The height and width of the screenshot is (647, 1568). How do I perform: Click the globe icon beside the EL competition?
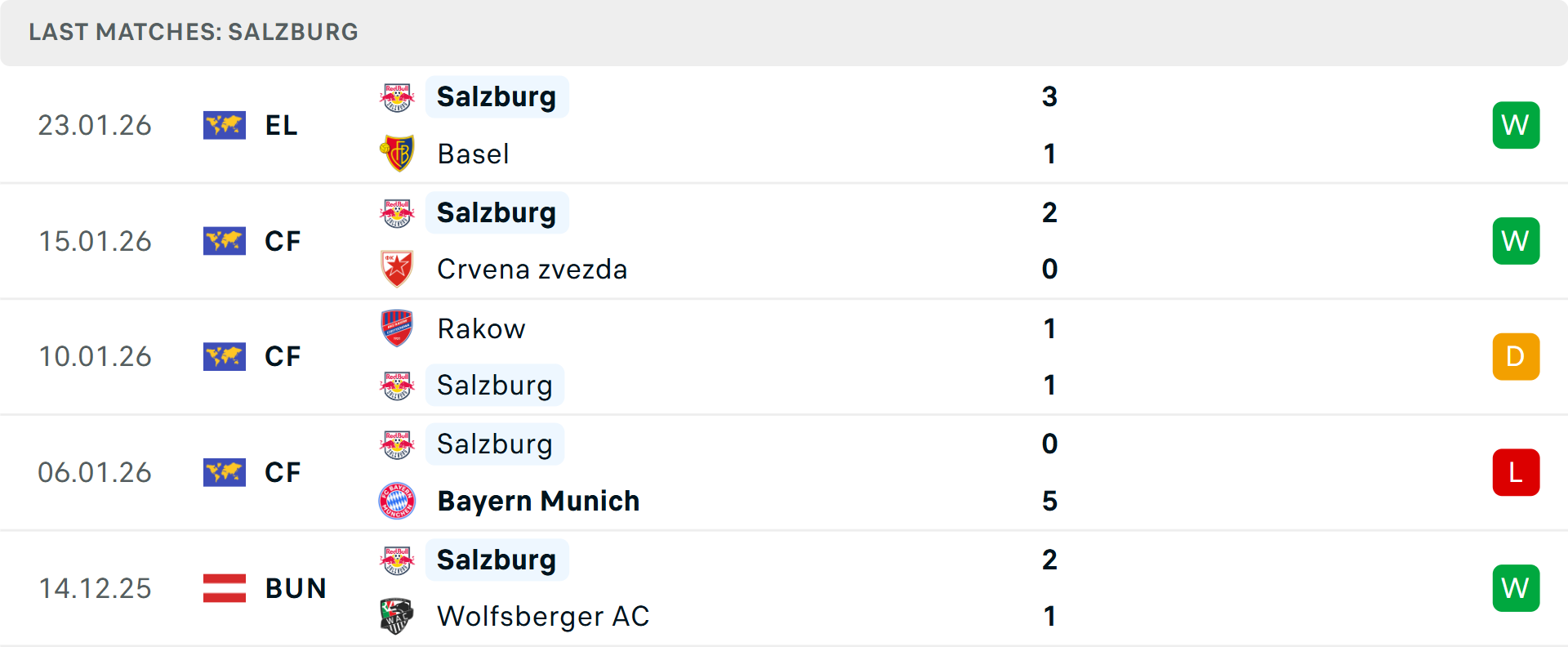[x=225, y=125]
